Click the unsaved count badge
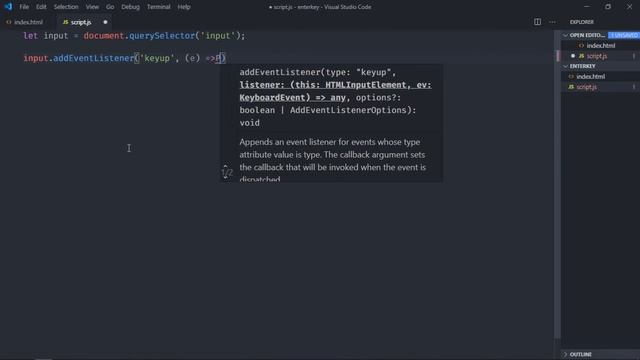 point(623,35)
